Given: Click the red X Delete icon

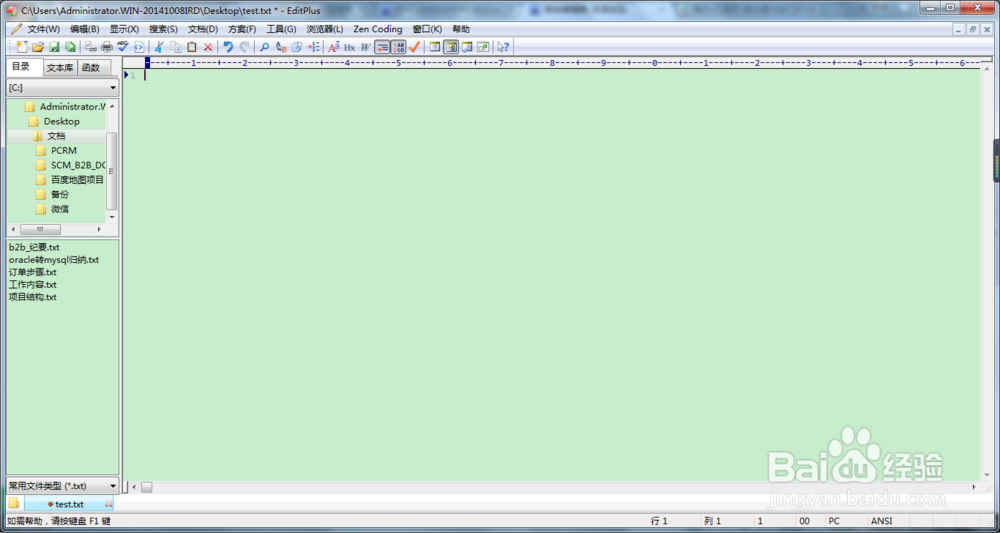Looking at the screenshot, I should (208, 47).
